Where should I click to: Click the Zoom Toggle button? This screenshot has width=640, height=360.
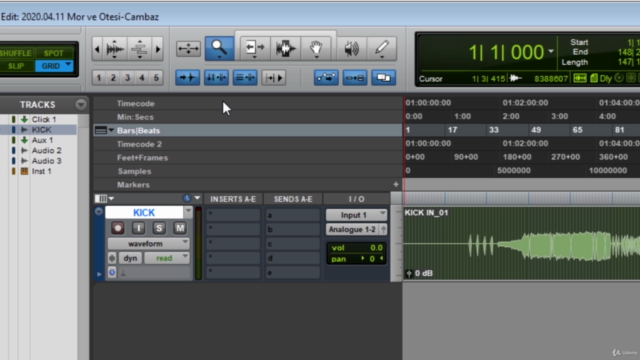point(188,49)
